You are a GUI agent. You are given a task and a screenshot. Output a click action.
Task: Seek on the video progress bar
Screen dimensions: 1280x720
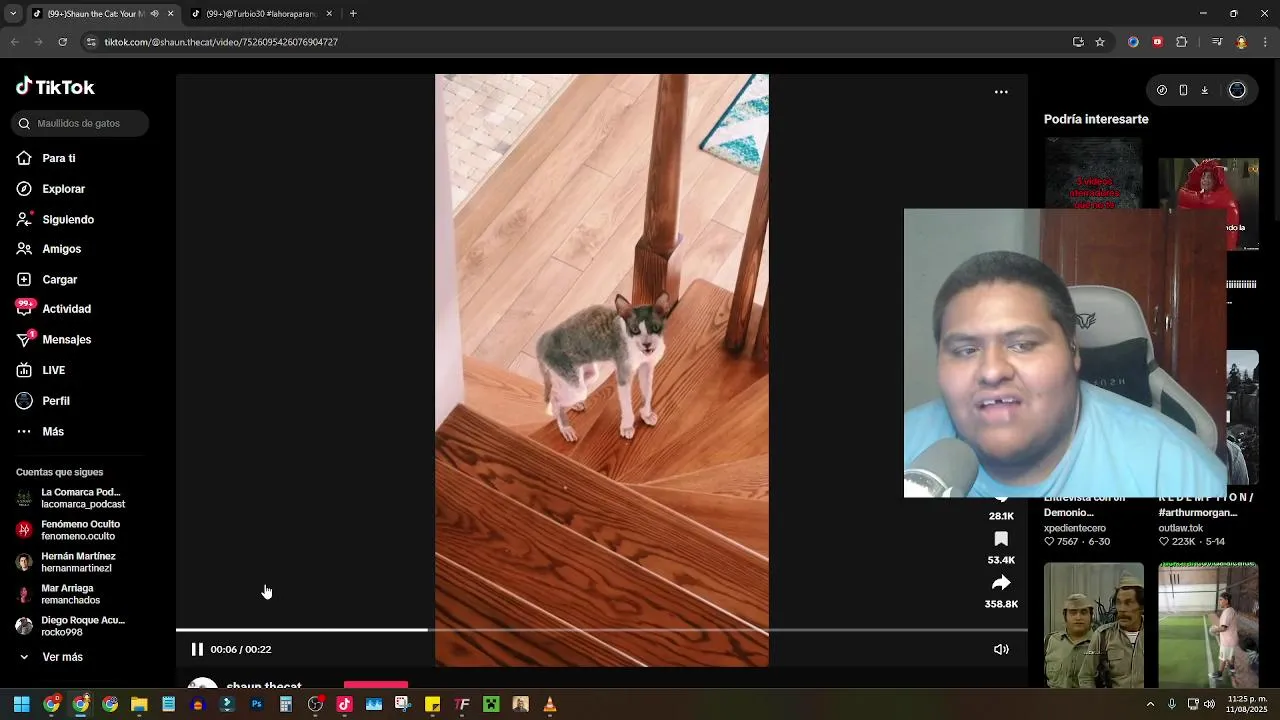601,630
